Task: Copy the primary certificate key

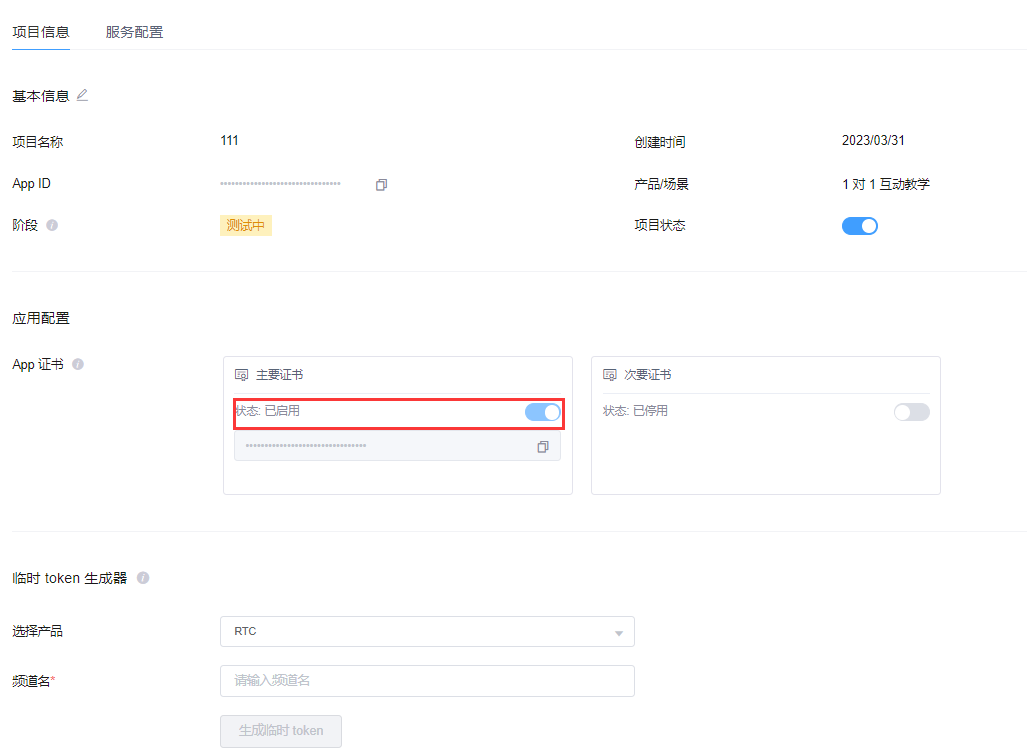Action: (x=543, y=446)
